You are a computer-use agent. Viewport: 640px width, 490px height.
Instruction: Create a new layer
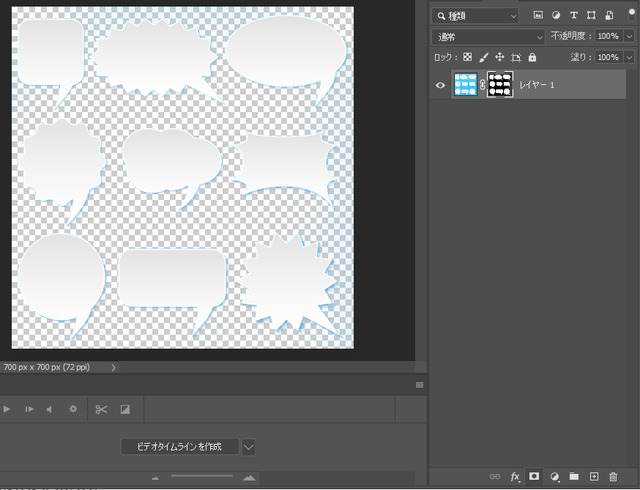(x=594, y=476)
